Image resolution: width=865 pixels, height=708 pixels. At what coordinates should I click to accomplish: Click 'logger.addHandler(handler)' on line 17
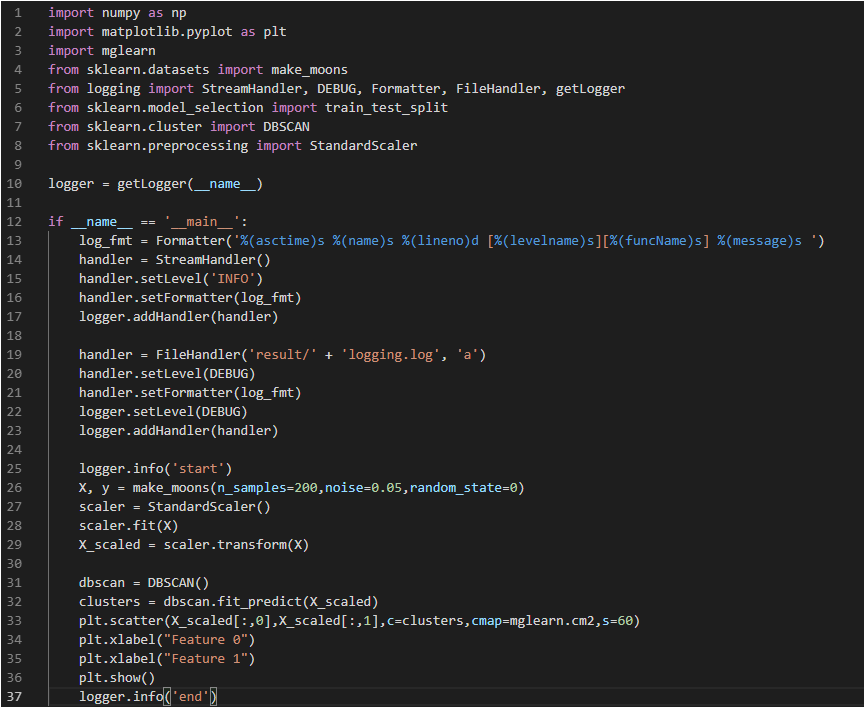coord(178,317)
